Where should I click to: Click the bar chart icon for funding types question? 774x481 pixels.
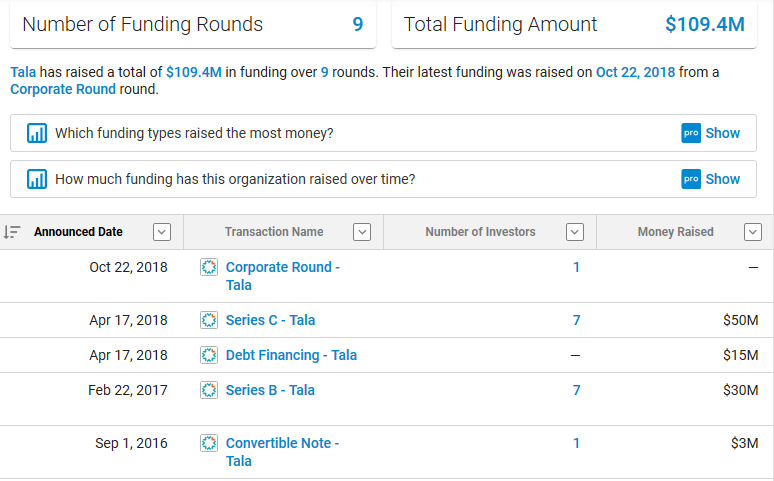click(x=37, y=133)
